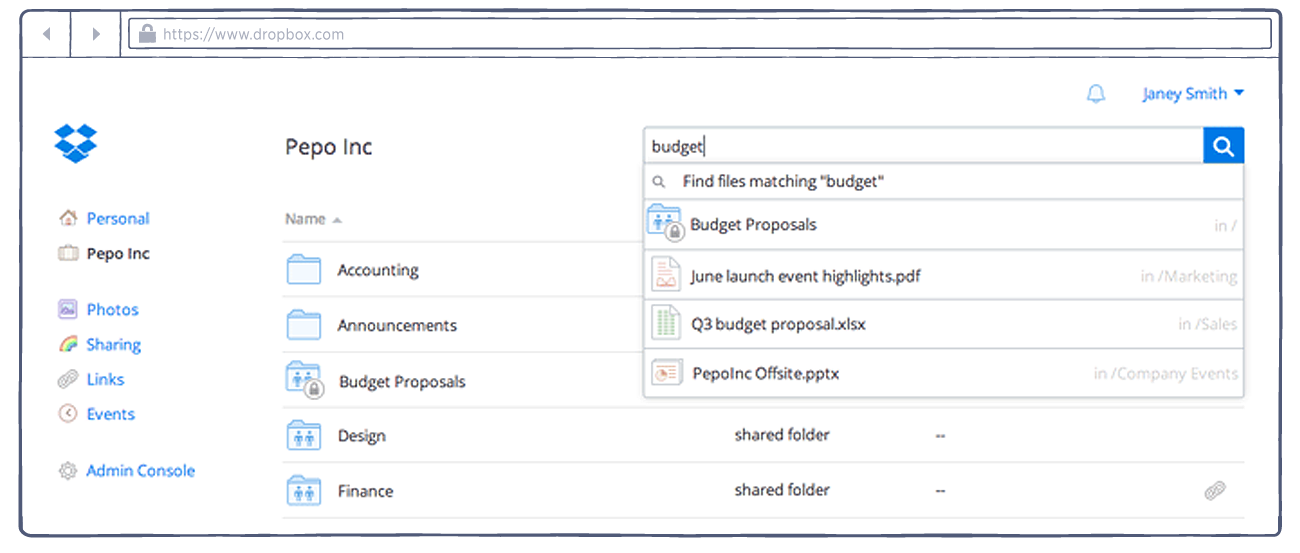Open Links in the sidebar
Screen dimensions: 1300x553
click(105, 380)
